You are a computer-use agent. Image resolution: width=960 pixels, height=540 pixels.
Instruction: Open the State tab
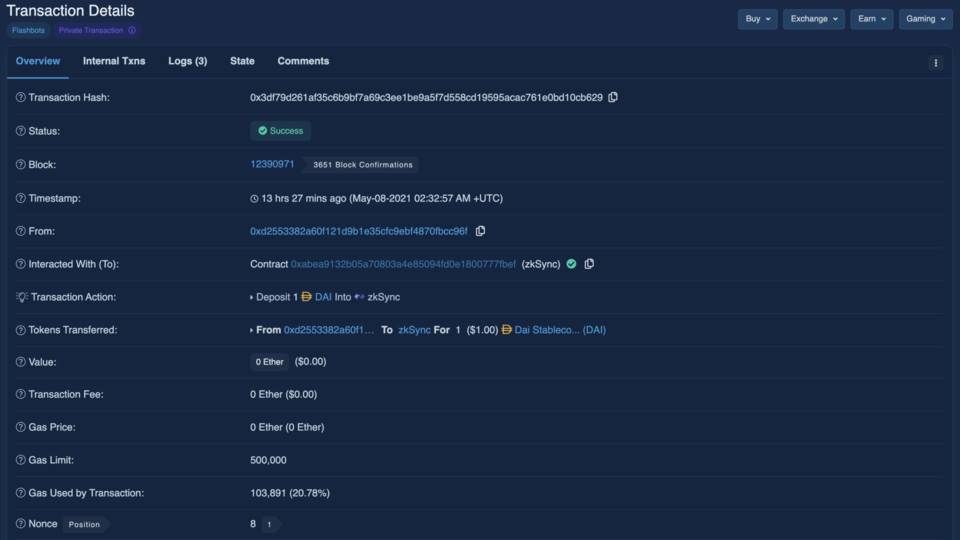coord(242,61)
